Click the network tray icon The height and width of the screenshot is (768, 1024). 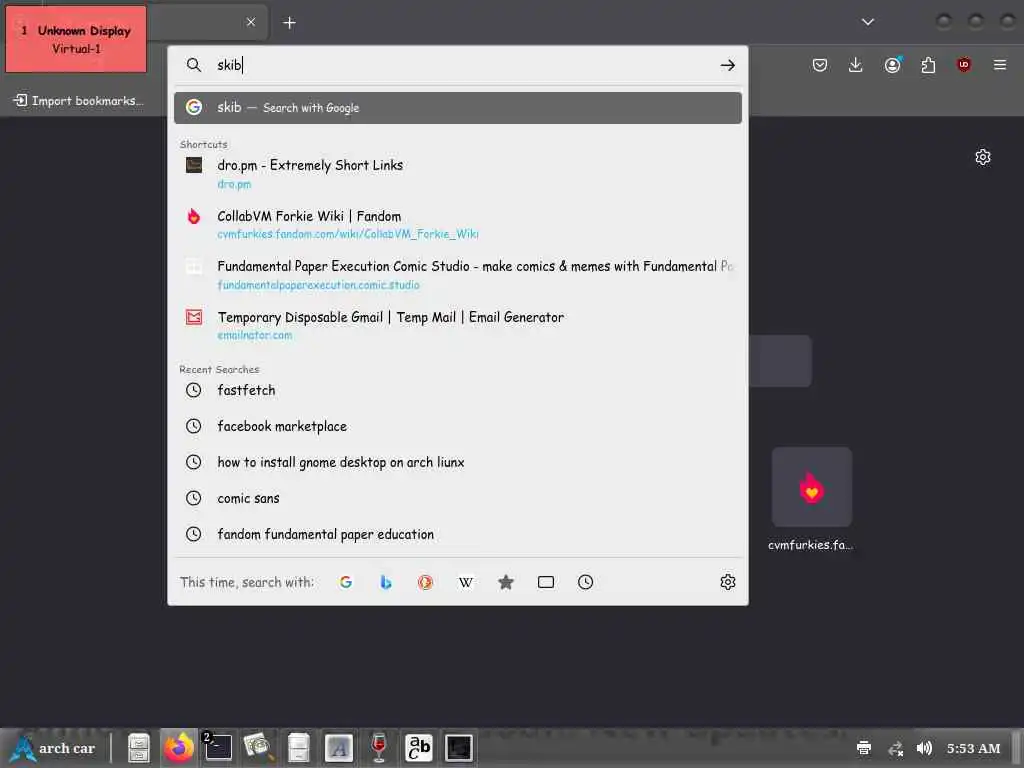[895, 748]
